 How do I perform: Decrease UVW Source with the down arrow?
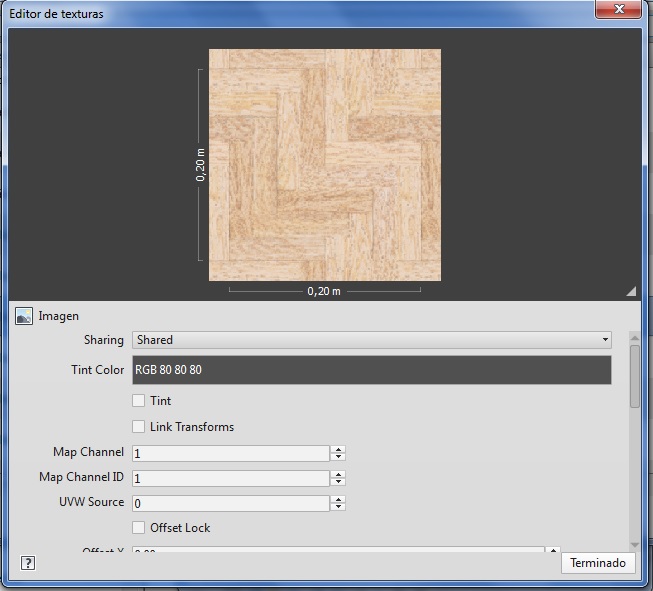338,508
